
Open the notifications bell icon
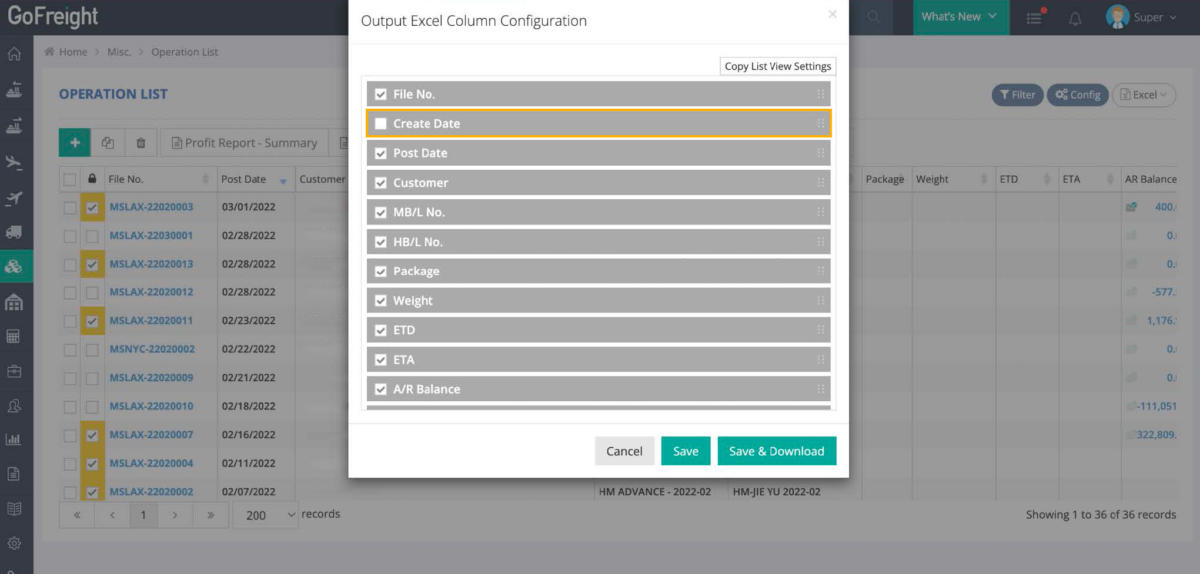pos(1075,17)
